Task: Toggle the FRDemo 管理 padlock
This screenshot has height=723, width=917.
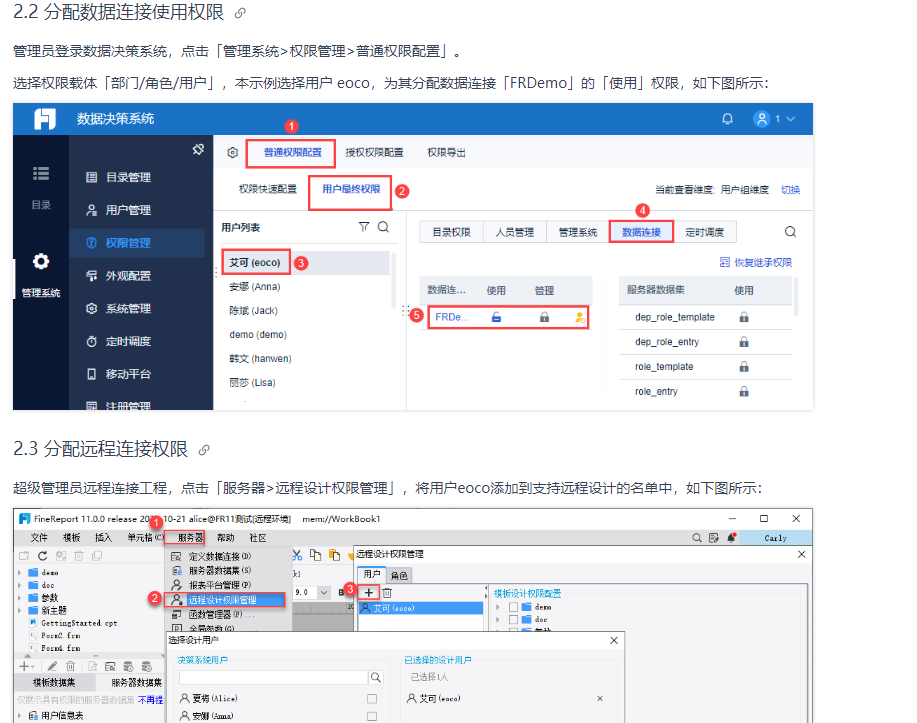Action: pos(544,317)
